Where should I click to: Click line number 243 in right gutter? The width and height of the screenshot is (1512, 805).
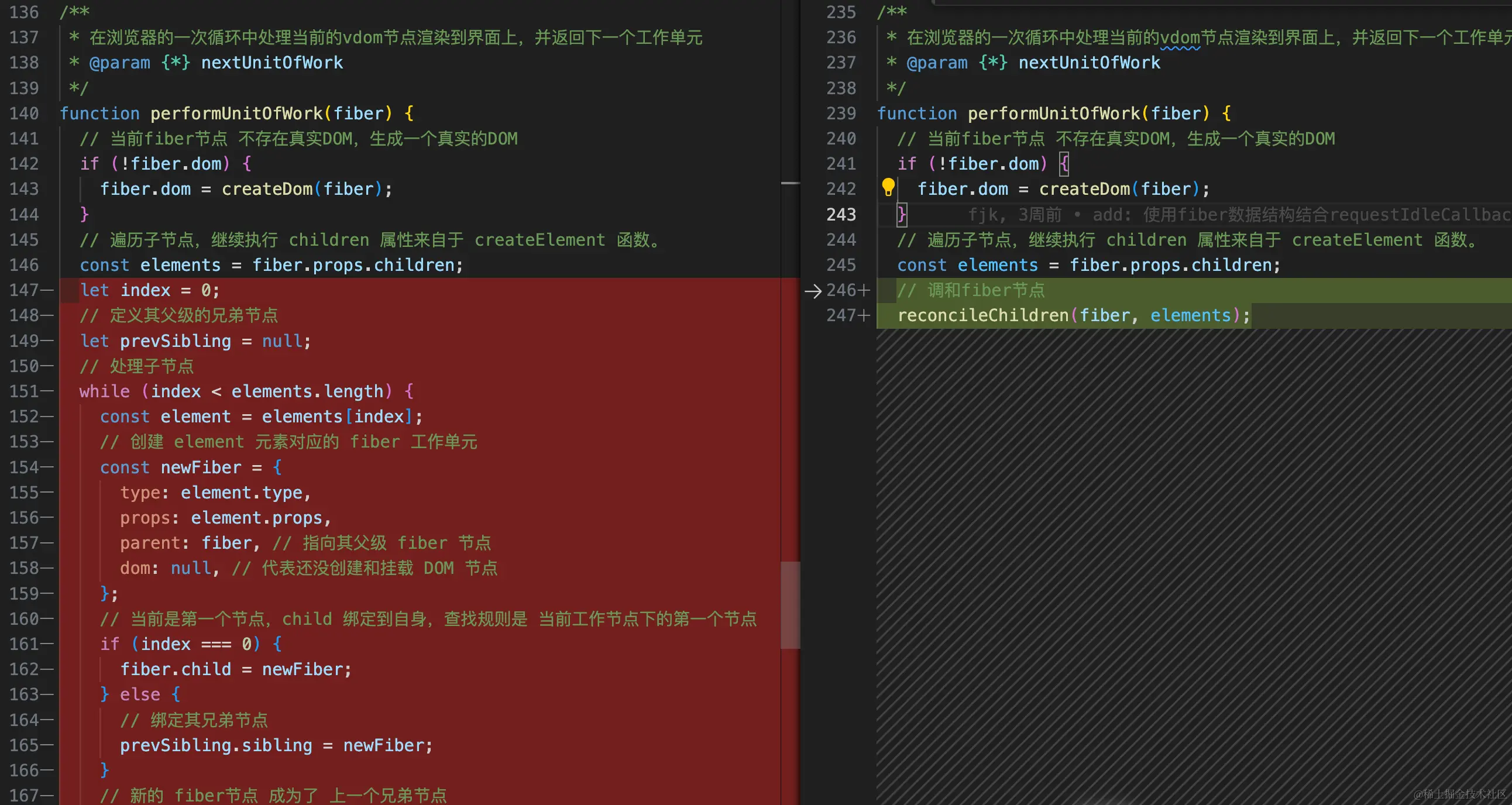(841, 215)
